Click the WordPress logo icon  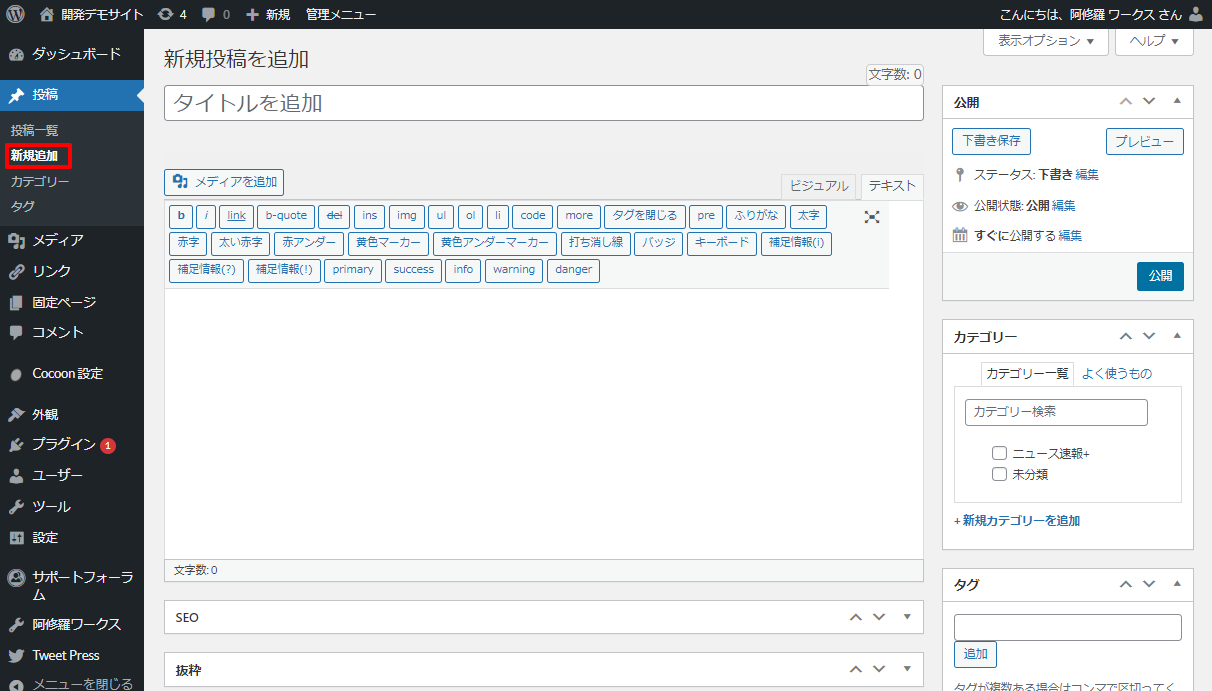(15, 15)
